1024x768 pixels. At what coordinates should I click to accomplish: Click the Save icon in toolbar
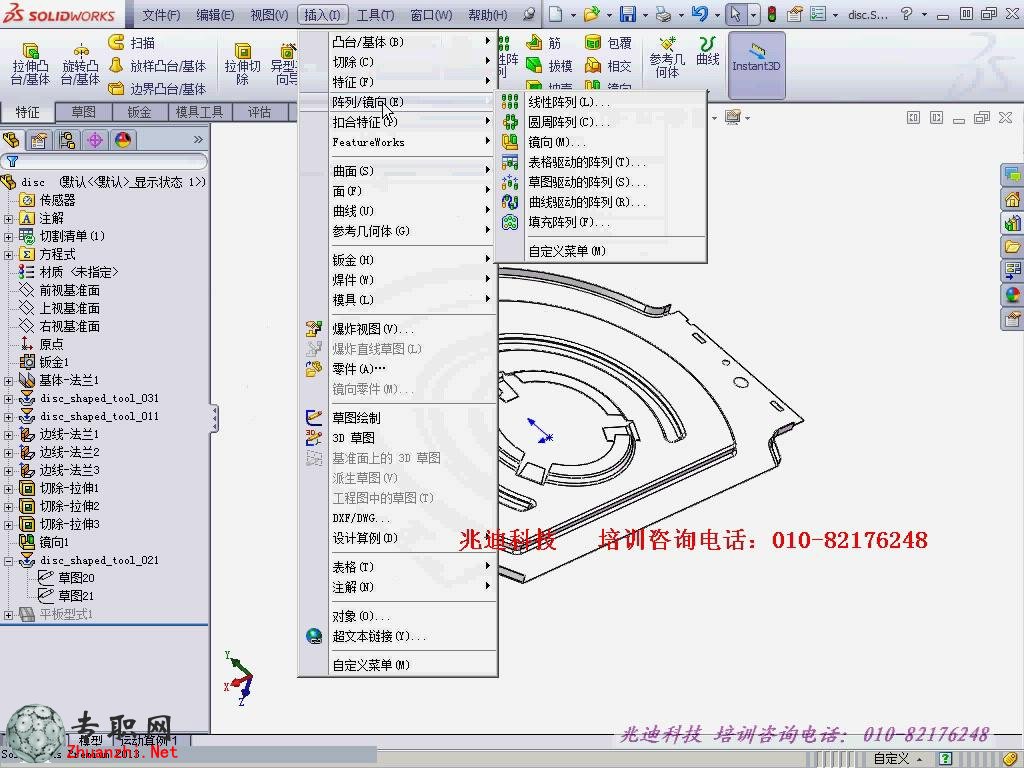tap(628, 14)
